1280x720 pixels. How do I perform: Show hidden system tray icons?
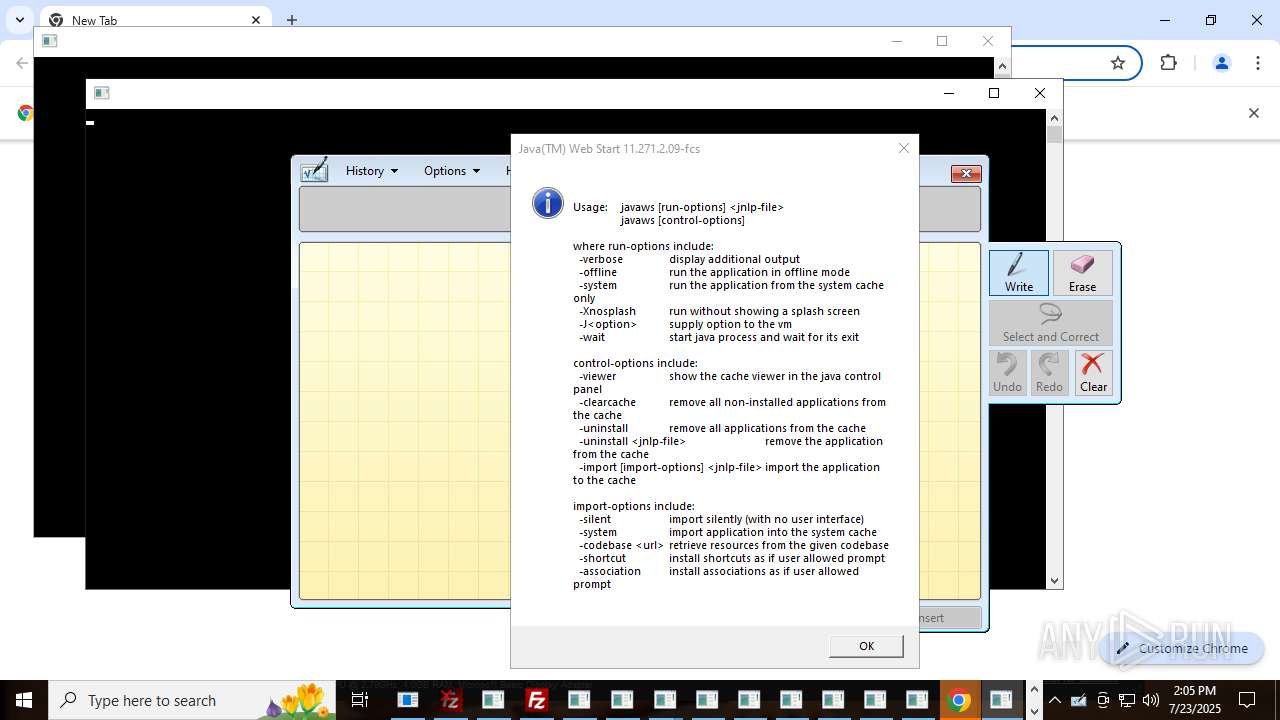point(1054,700)
